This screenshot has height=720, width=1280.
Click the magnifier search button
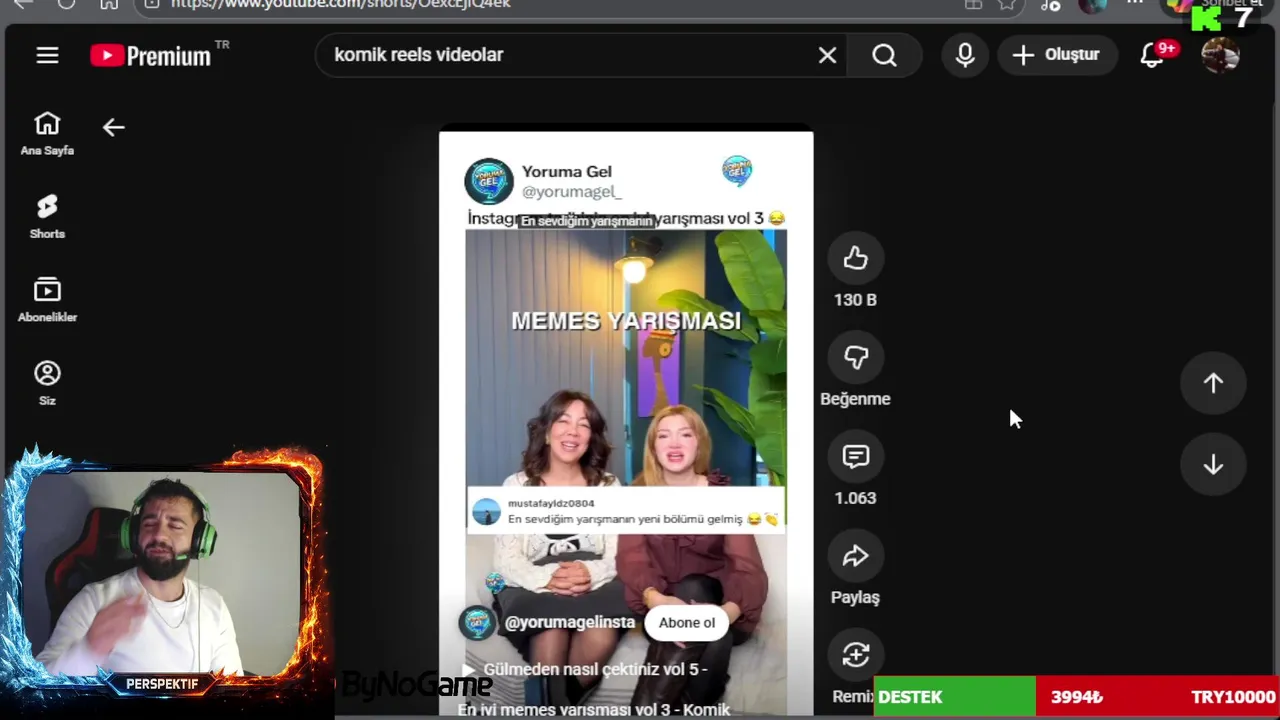(884, 55)
